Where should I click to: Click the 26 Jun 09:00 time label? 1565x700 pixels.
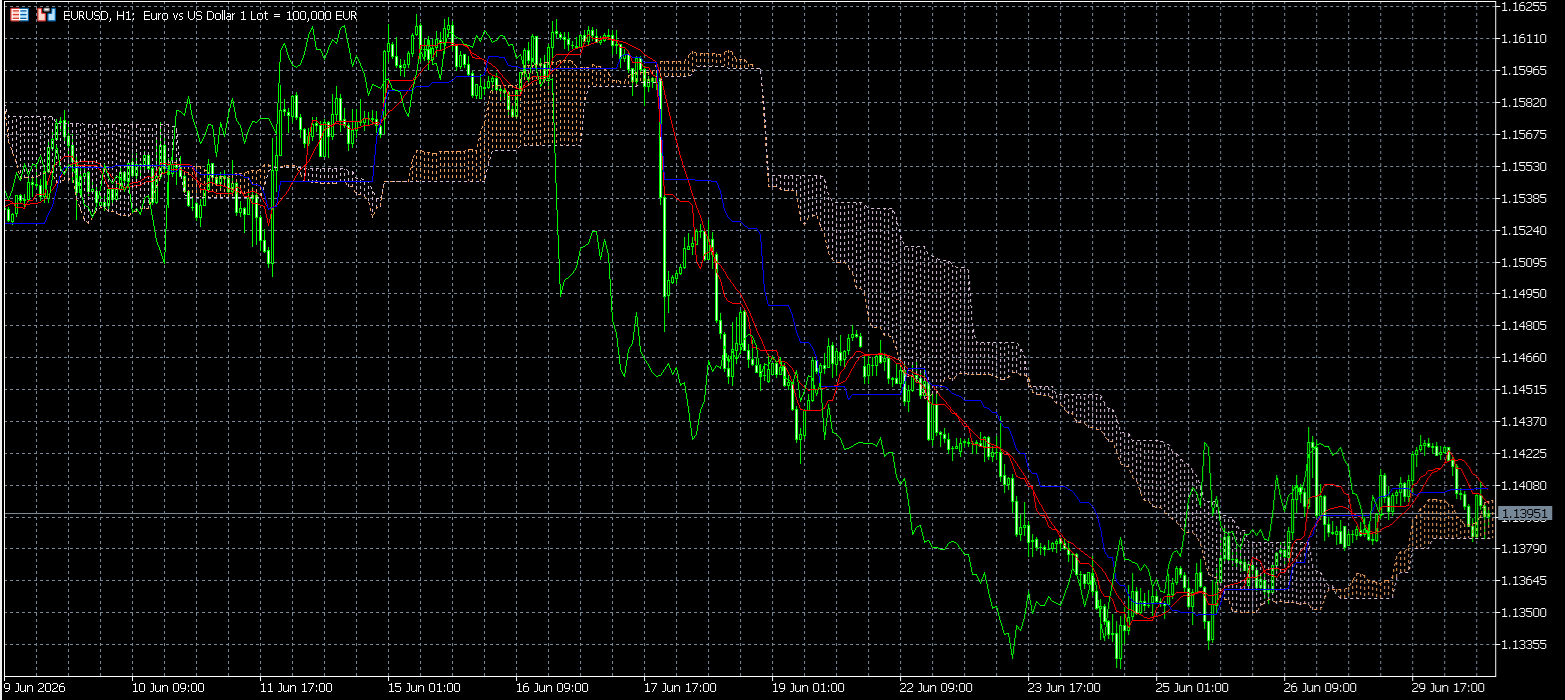coord(1321,688)
